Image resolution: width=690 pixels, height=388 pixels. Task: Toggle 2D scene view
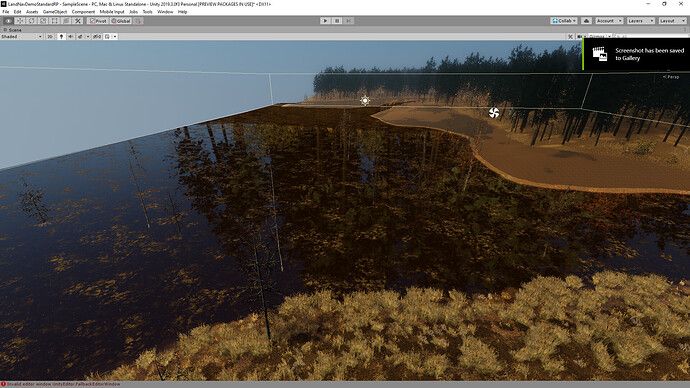click(x=50, y=37)
